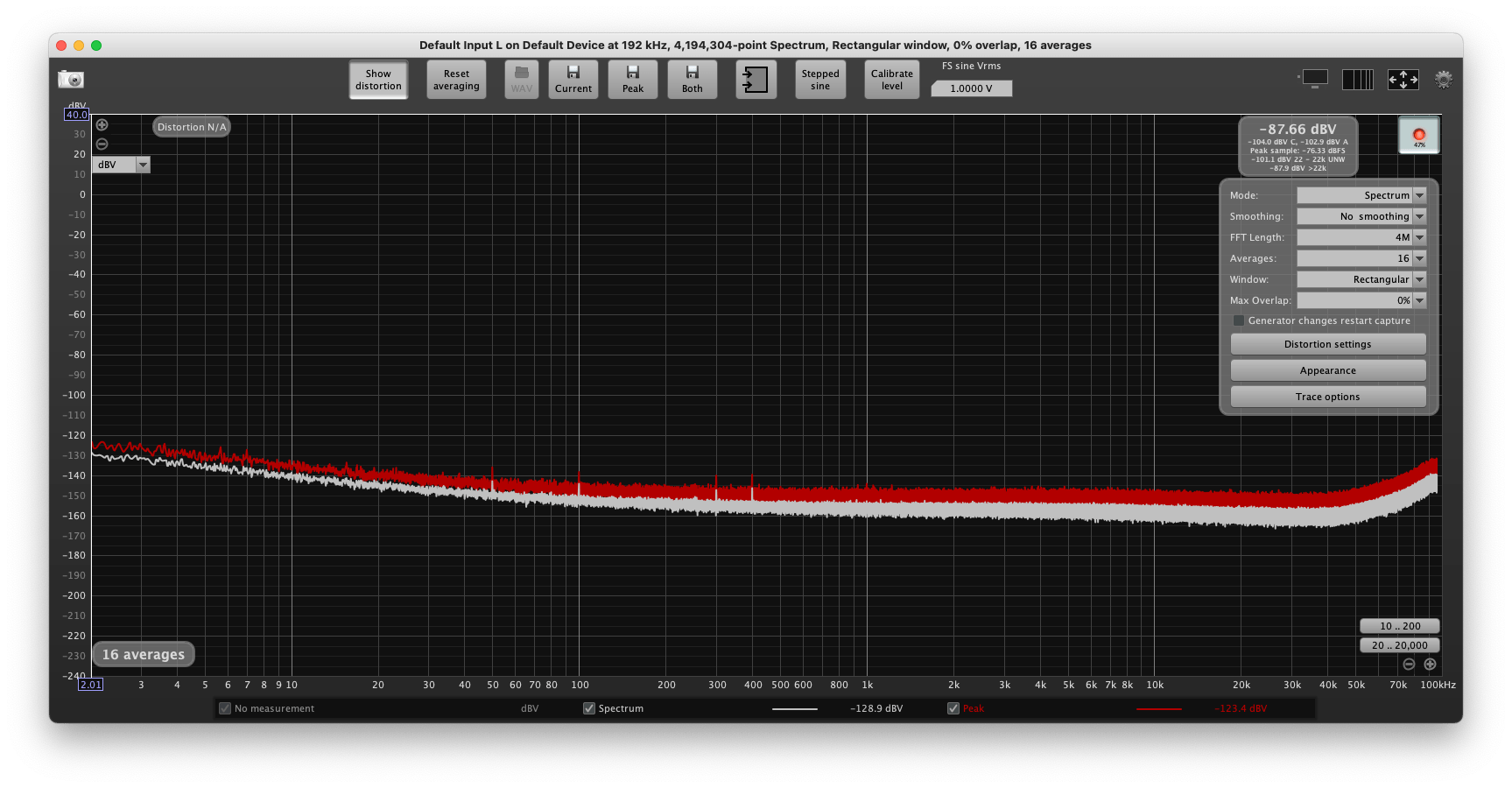Open Trace options
The width and height of the screenshot is (1512, 788).
coord(1328,397)
